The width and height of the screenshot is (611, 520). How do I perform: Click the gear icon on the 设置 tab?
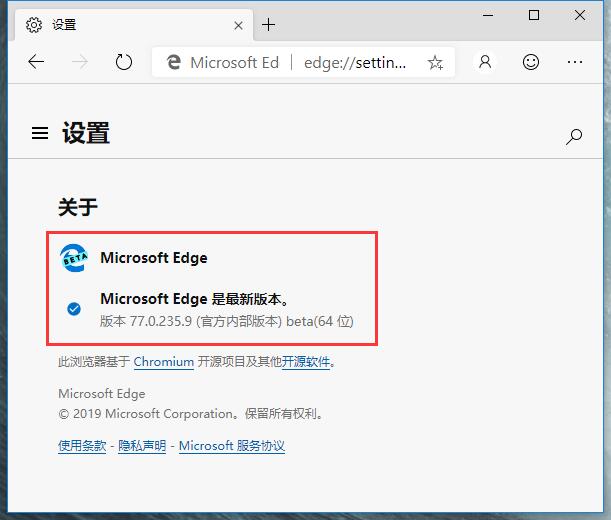point(34,25)
